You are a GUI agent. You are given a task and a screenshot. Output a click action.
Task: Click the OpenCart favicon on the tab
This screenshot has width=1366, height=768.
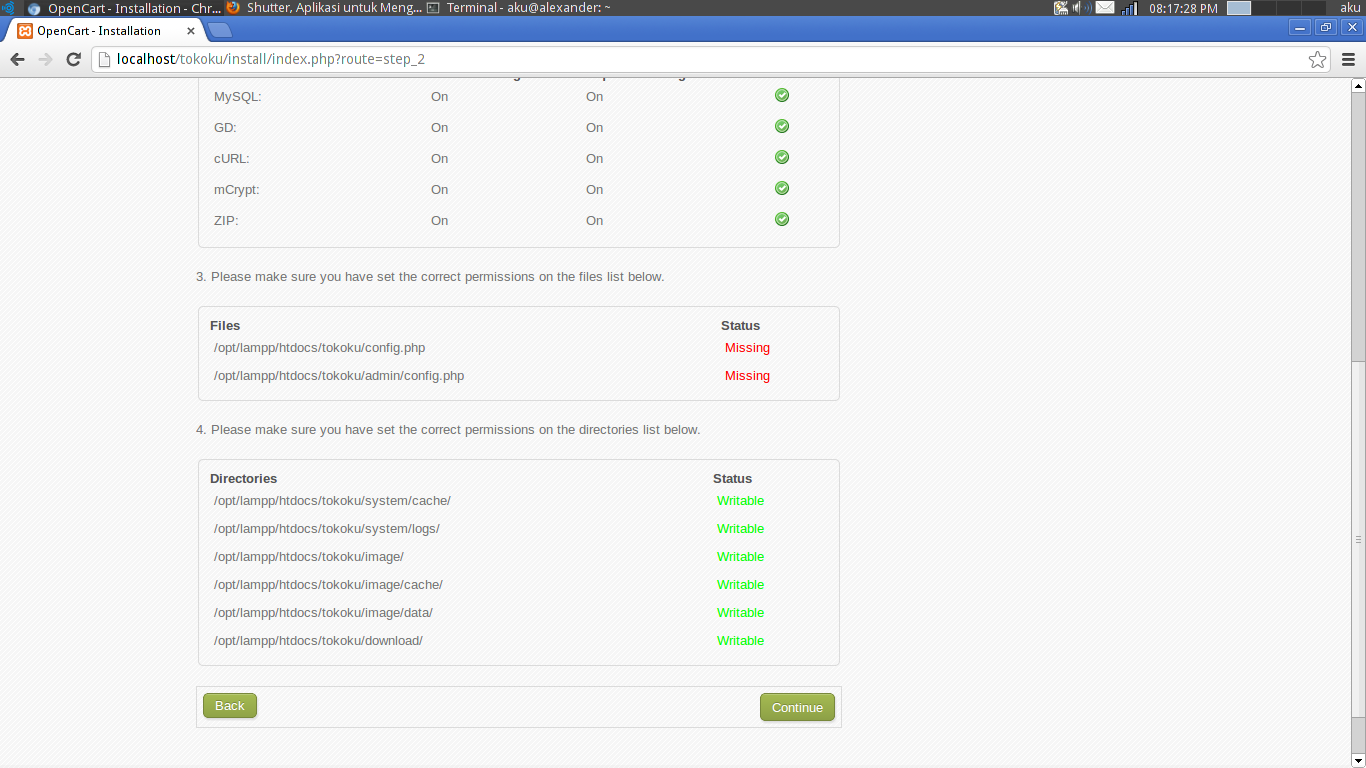pyautogui.click(x=25, y=31)
